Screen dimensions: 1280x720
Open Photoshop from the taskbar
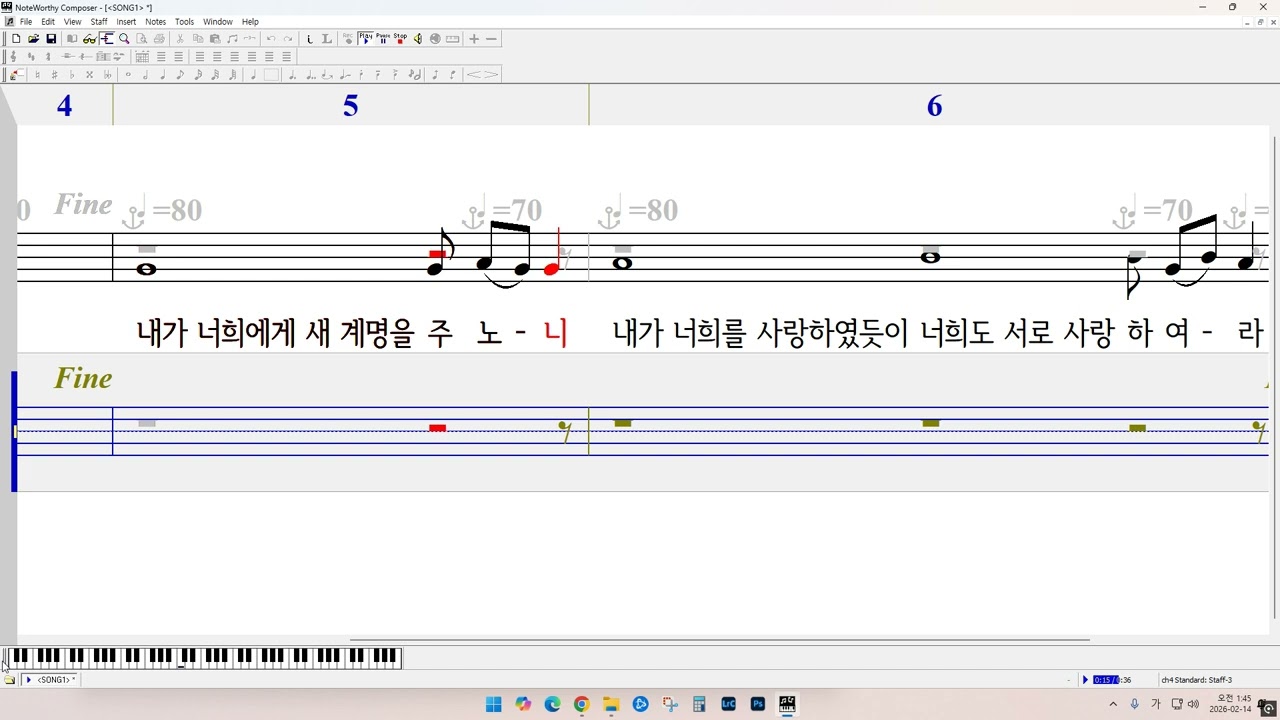coord(758,704)
